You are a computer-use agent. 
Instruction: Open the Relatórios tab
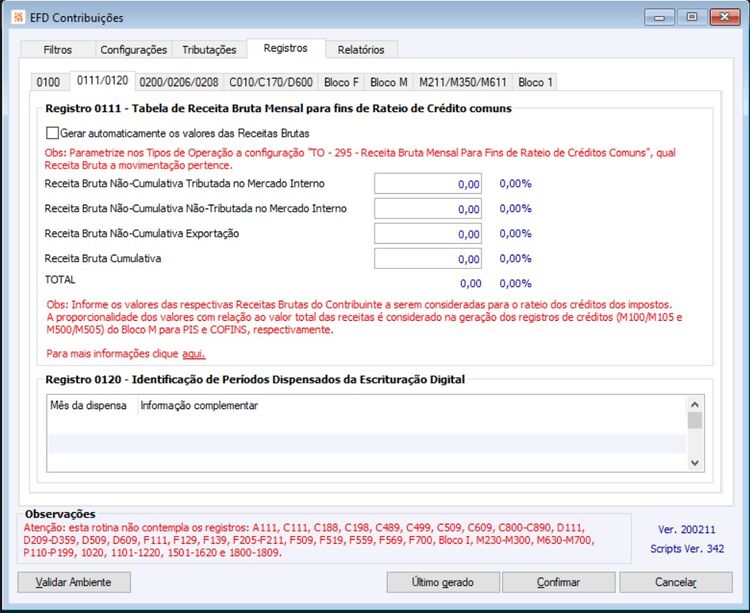[x=361, y=50]
